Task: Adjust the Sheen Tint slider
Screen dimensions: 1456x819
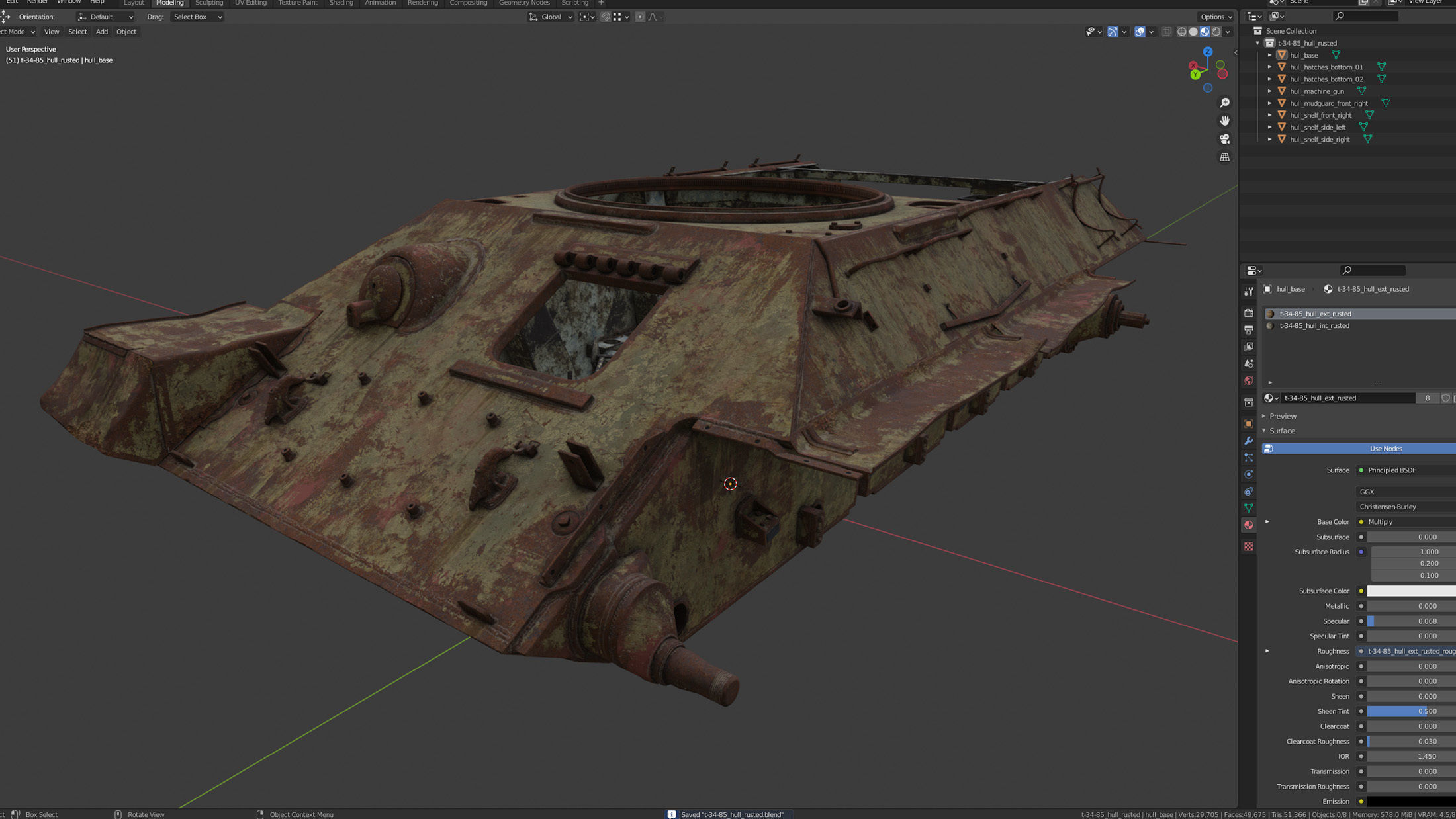Action: tap(1410, 711)
